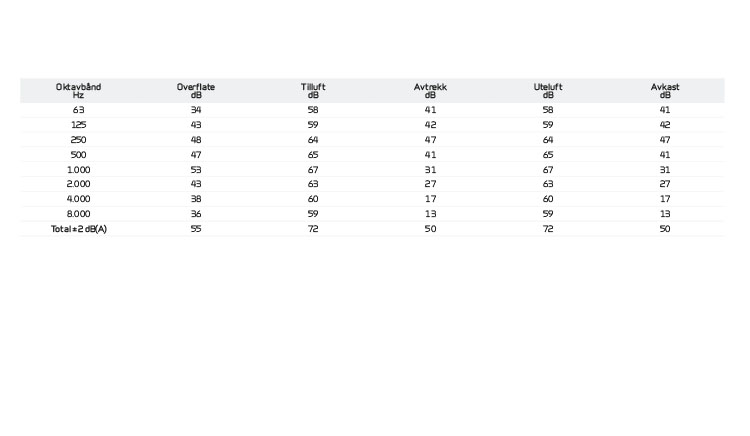
Task: Click the 4.000 Hz row label
Action: (x=78, y=199)
